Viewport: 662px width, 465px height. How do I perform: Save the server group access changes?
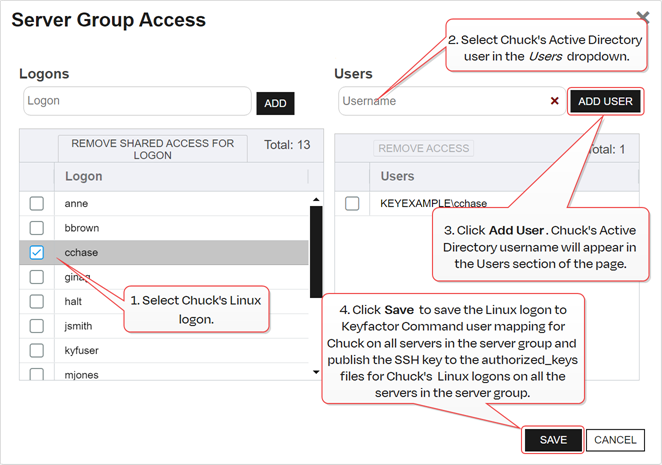553,440
